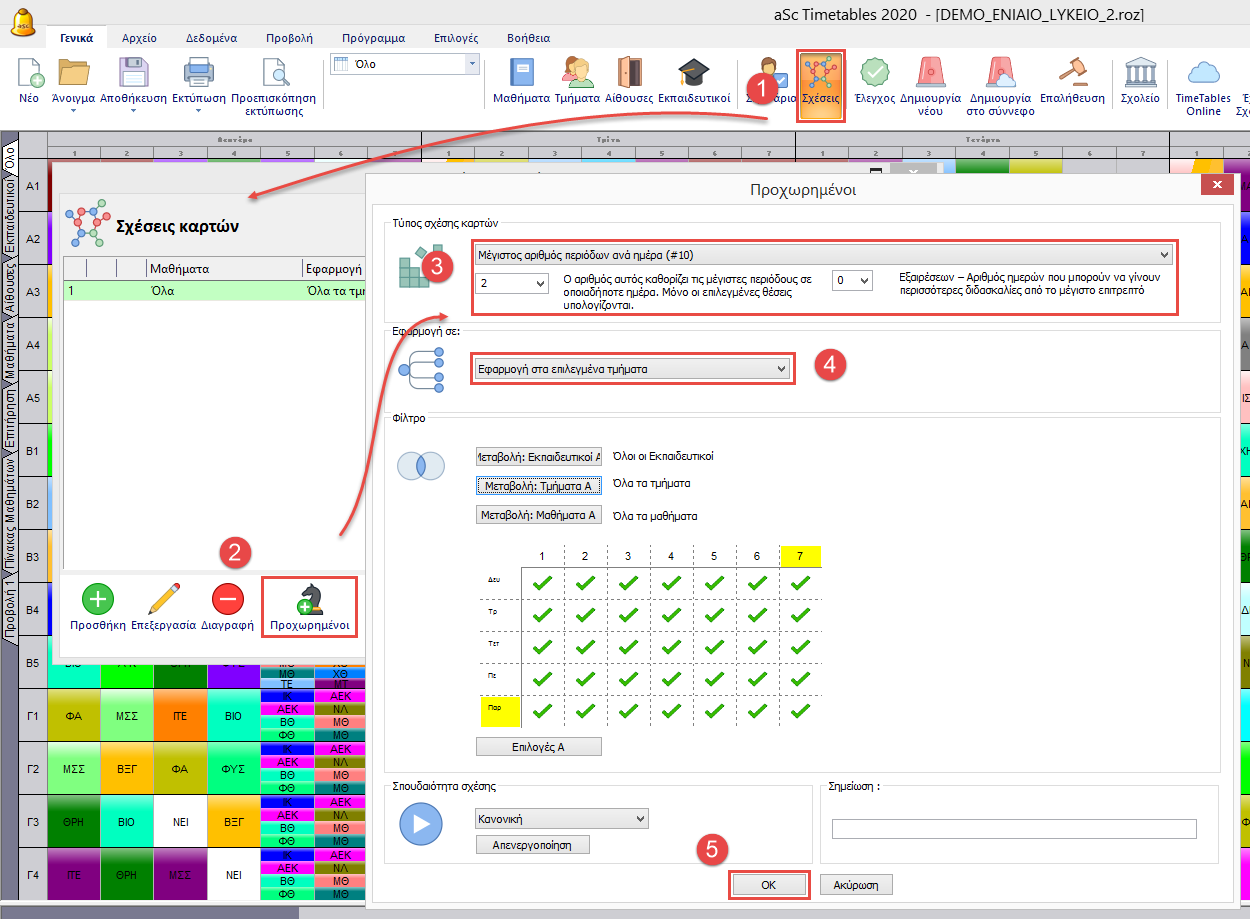Viewport: 1250px width, 919px height.
Task: Click the Απενεργοποίηση button
Action: (532, 845)
